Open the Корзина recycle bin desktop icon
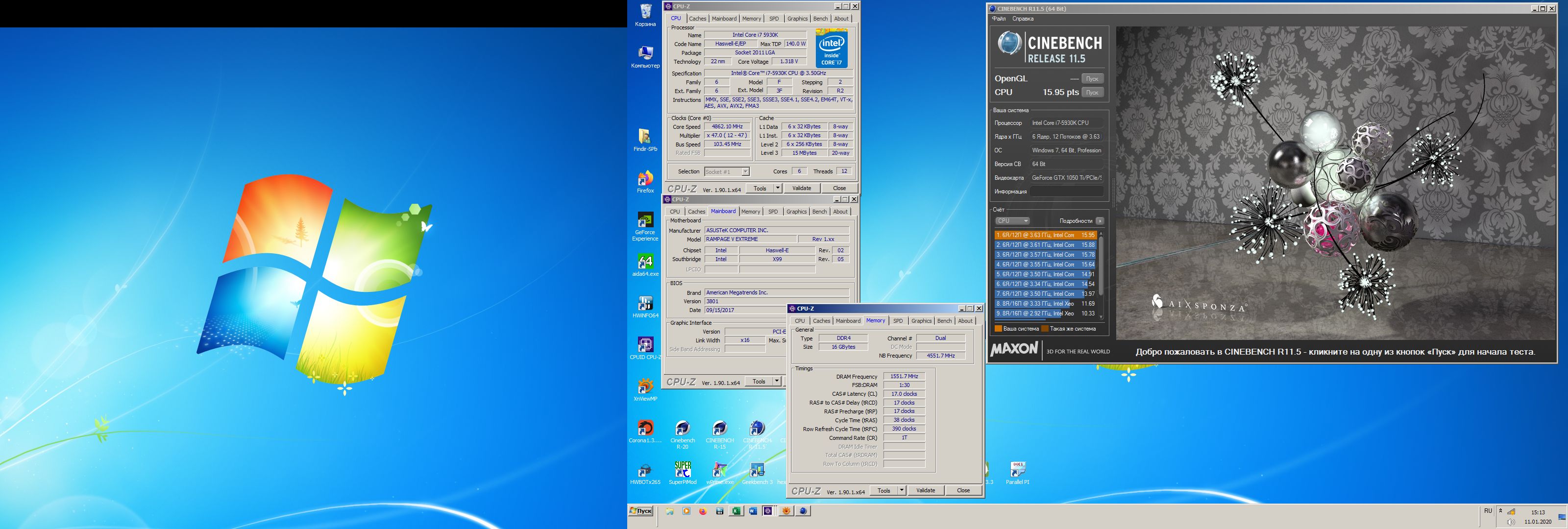Viewport: 1568px width, 529px height. click(645, 16)
